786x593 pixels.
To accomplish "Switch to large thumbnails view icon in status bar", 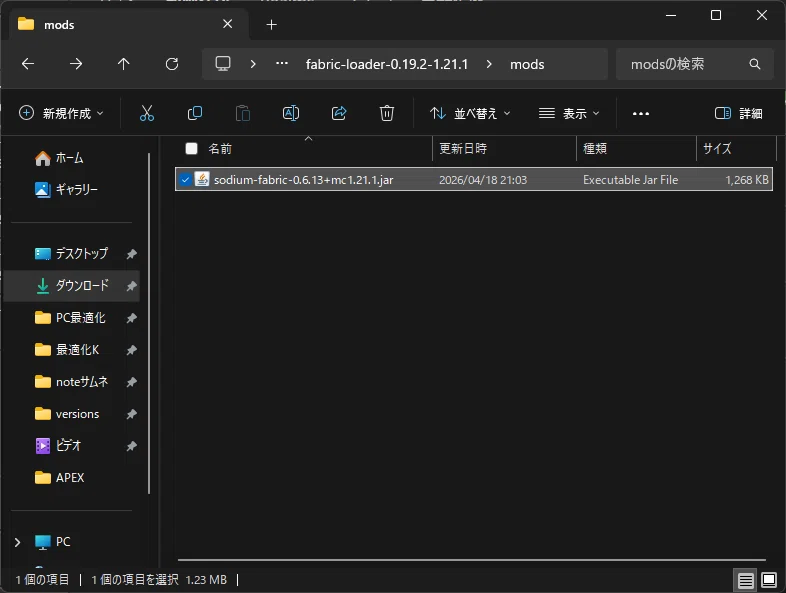I will [x=768, y=580].
